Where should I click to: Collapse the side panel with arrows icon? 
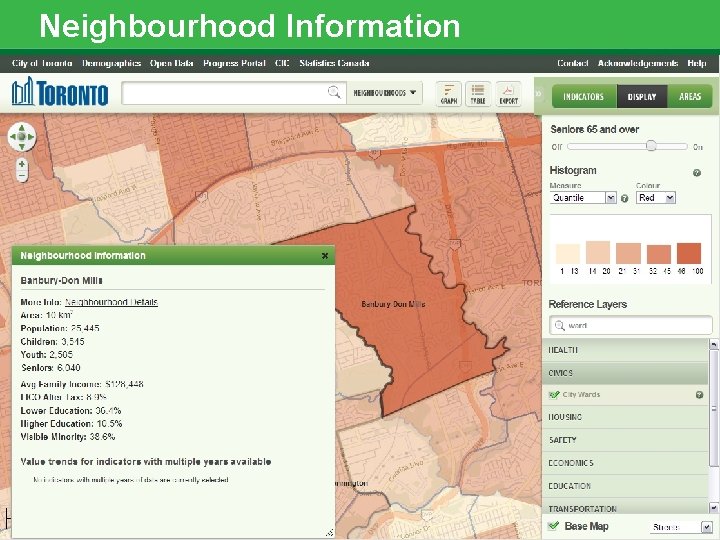point(539,94)
